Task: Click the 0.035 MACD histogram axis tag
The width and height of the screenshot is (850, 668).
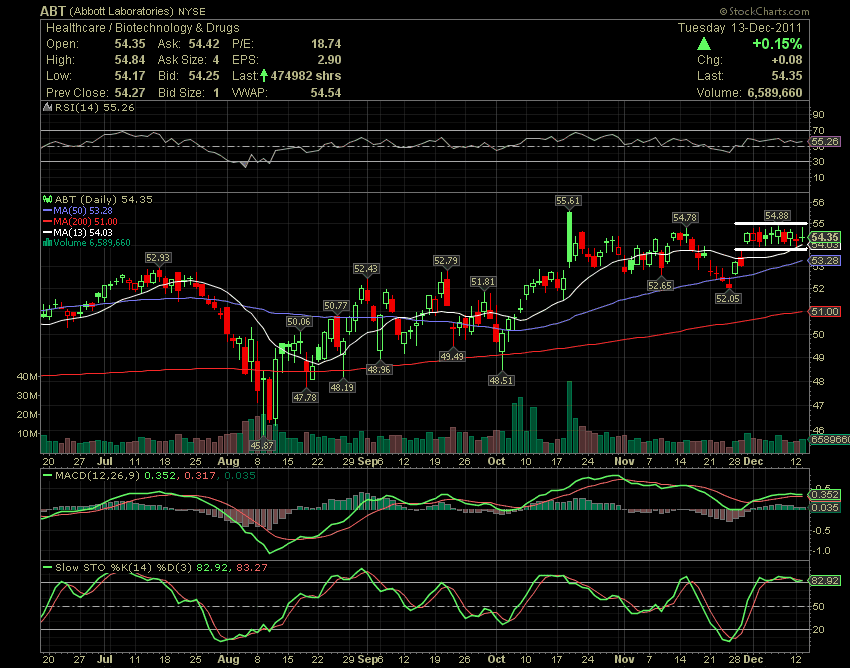Action: (x=825, y=508)
